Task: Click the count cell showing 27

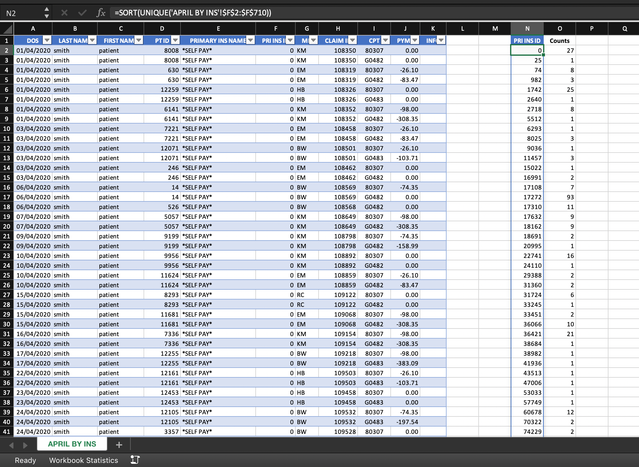Action: [560, 50]
